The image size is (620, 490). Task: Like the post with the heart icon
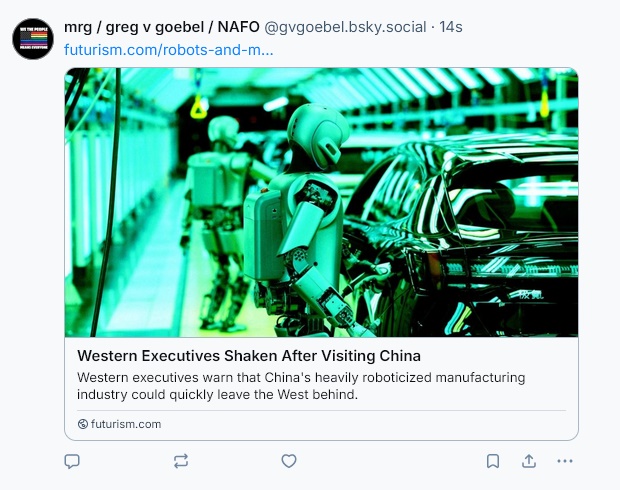tap(289, 461)
